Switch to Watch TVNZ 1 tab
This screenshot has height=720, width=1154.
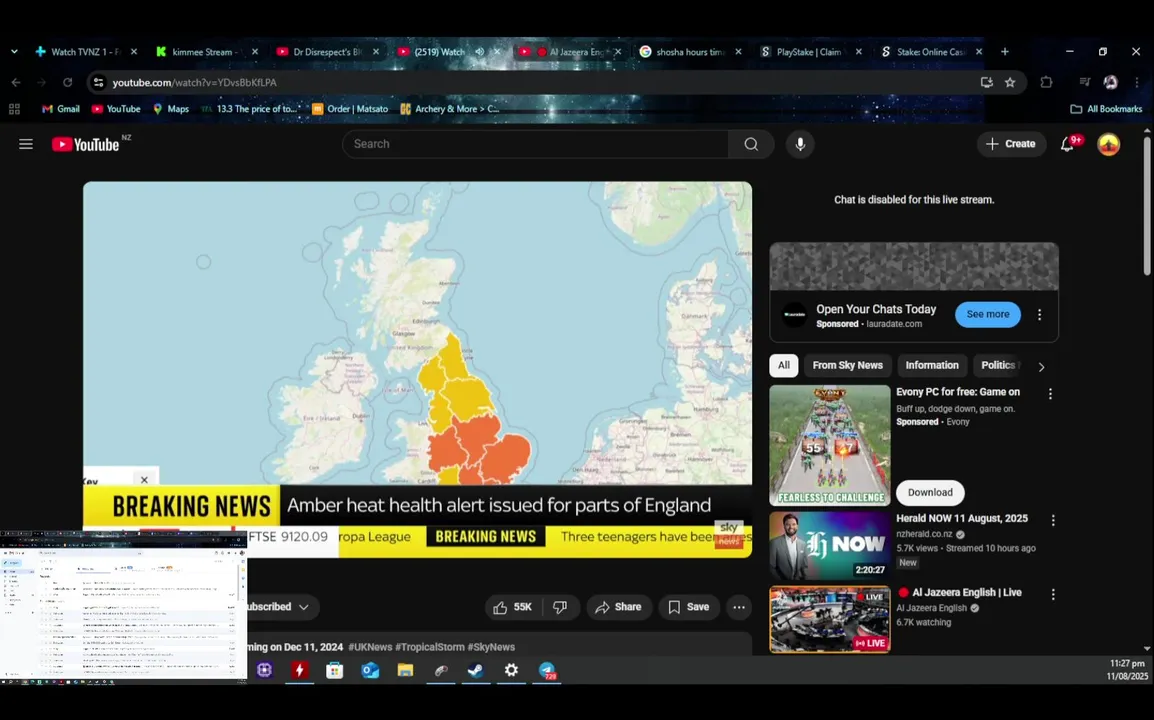(x=86, y=52)
